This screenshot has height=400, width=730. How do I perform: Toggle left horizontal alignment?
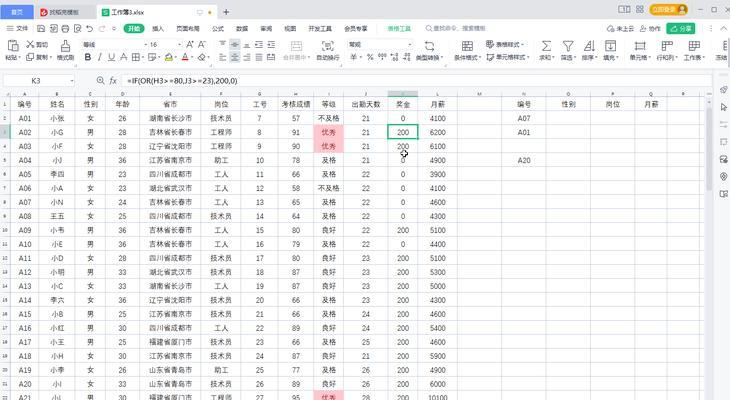[x=223, y=57]
